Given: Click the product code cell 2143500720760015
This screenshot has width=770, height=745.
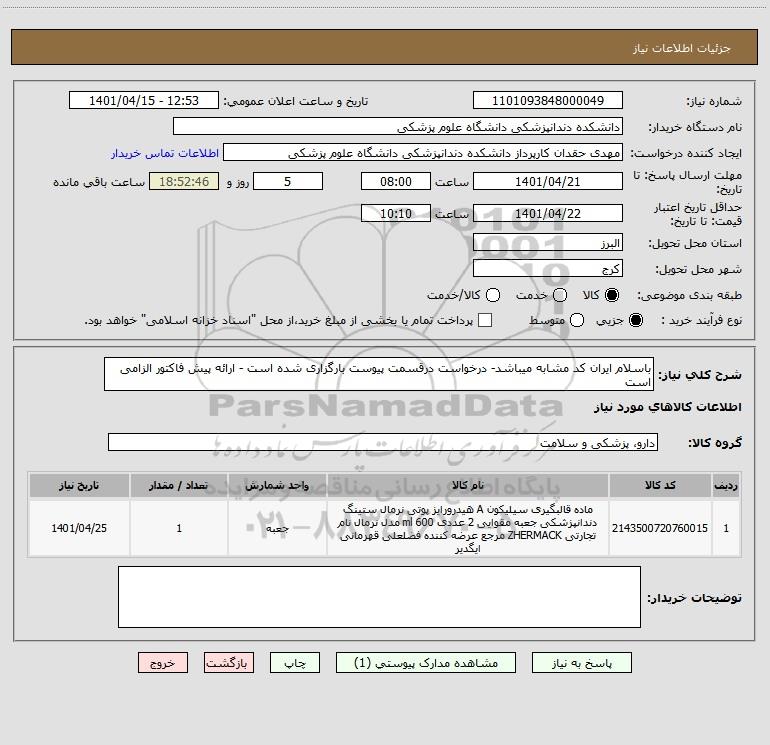Looking at the screenshot, I should (660, 528).
